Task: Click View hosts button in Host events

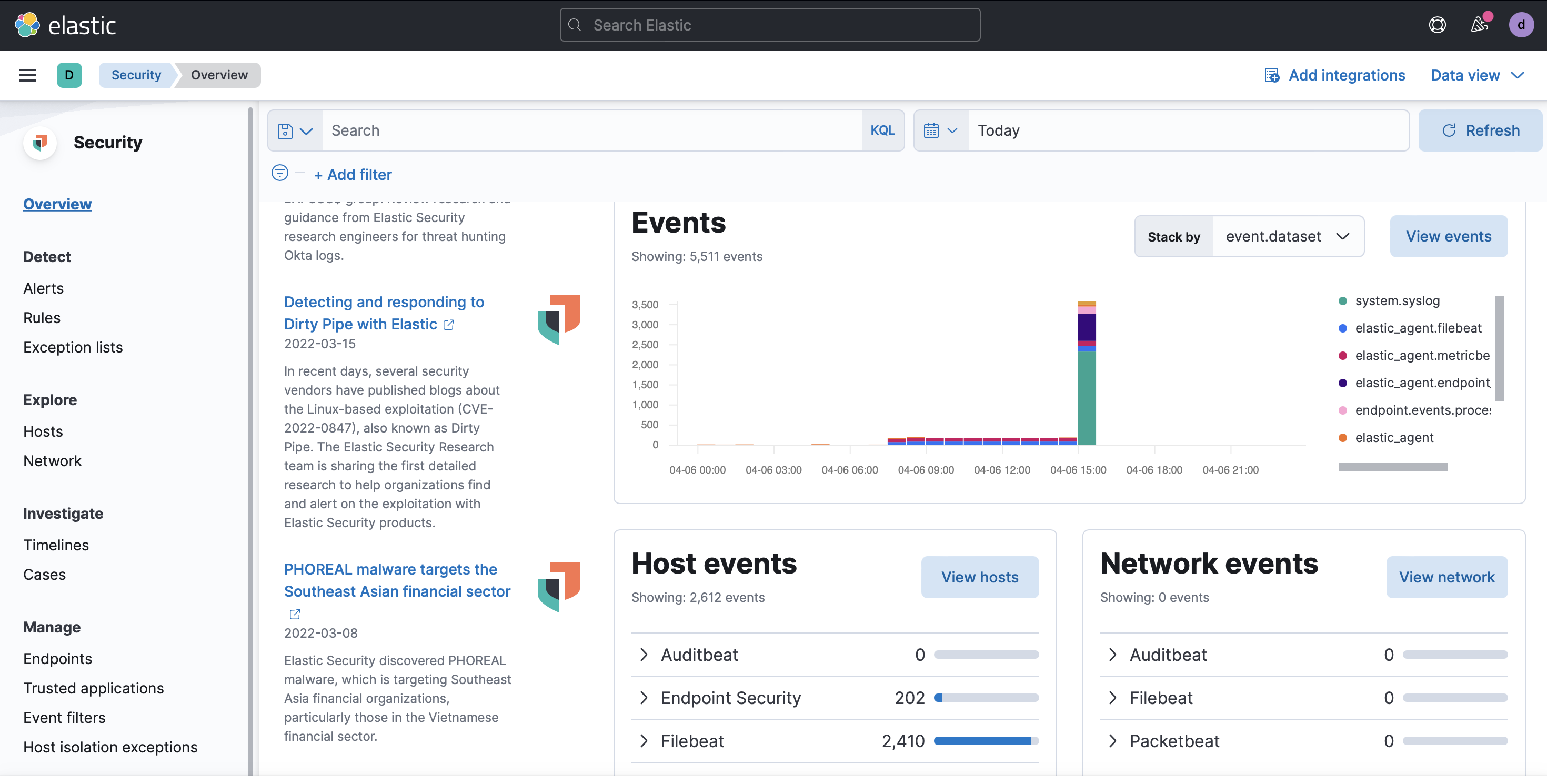Action: (979, 577)
